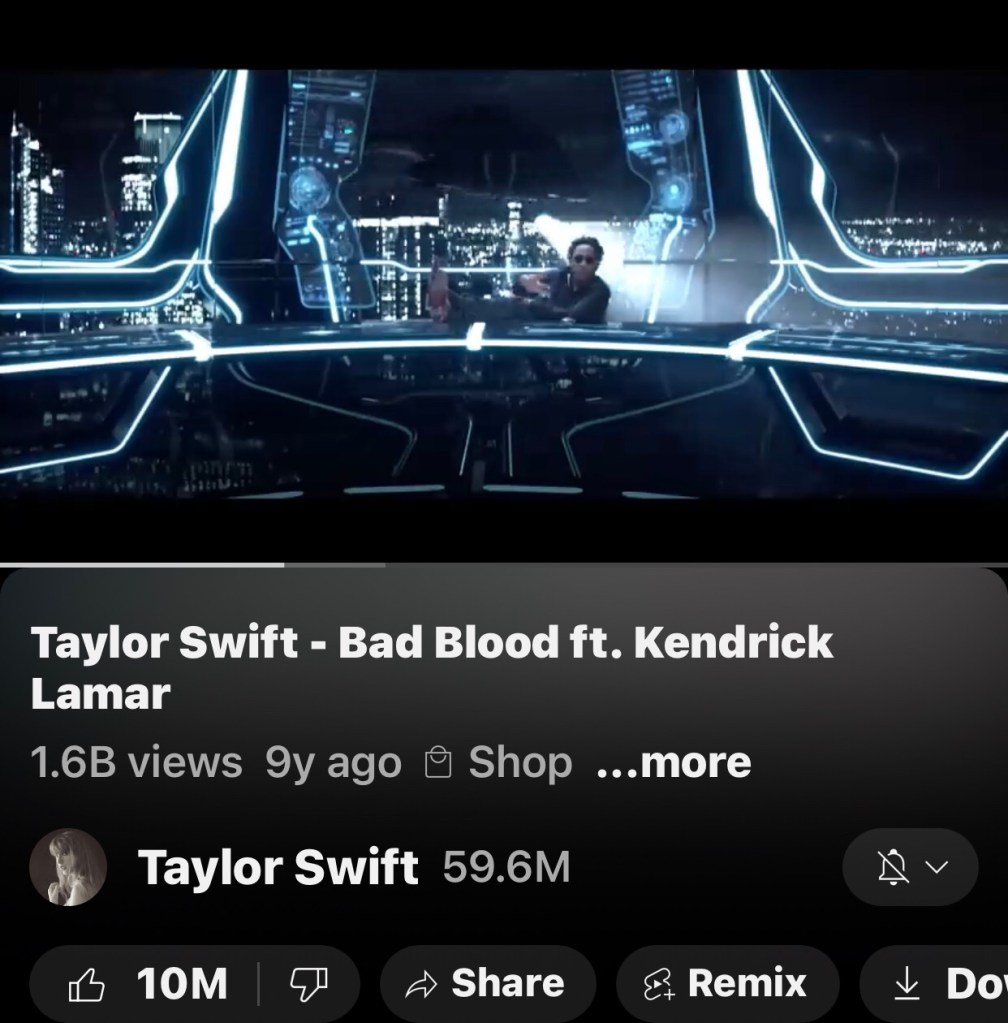Click the video title Bad Blood

[431, 667]
